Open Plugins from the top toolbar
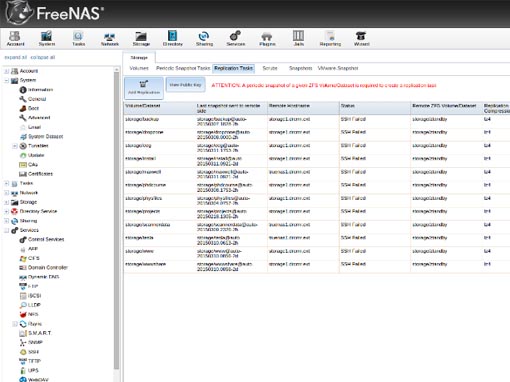This screenshot has height=382, width=510. (x=267, y=38)
